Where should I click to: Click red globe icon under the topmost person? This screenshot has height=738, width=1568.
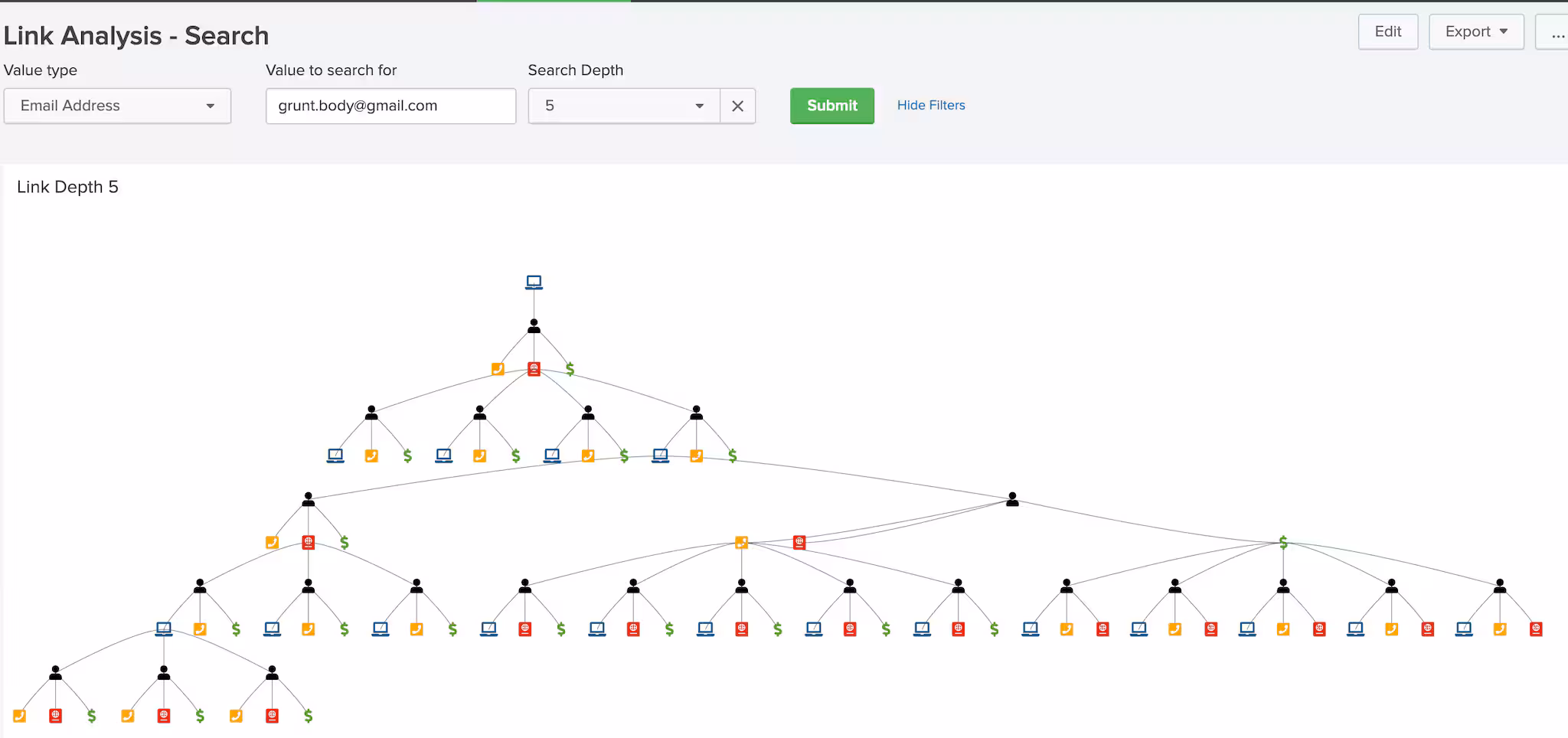click(x=534, y=369)
